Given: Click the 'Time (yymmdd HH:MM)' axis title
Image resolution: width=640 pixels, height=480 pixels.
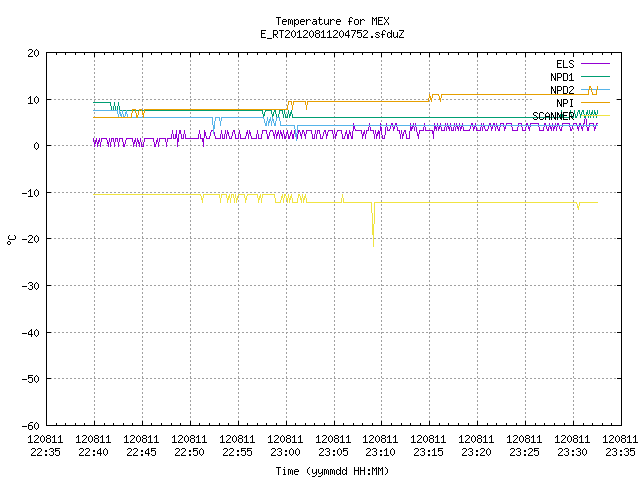Looking at the screenshot, I should click(332, 471).
